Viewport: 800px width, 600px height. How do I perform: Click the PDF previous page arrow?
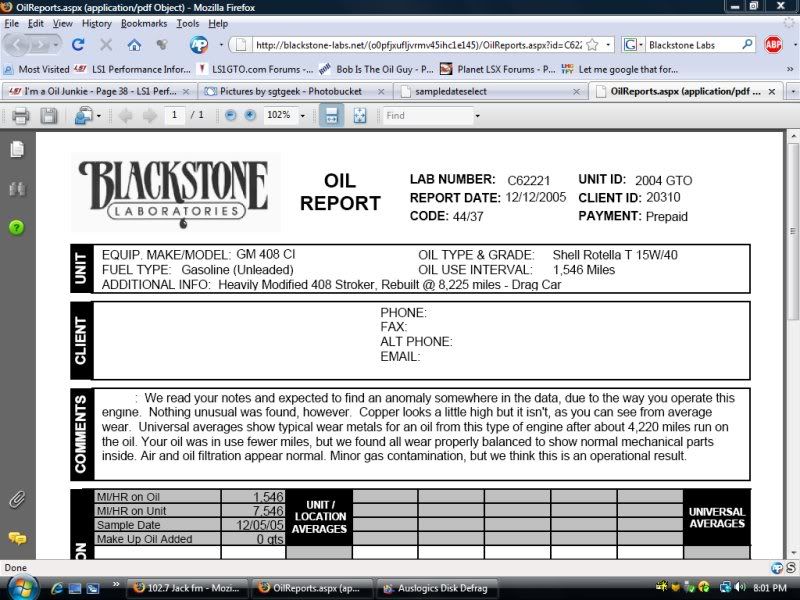click(x=125, y=116)
